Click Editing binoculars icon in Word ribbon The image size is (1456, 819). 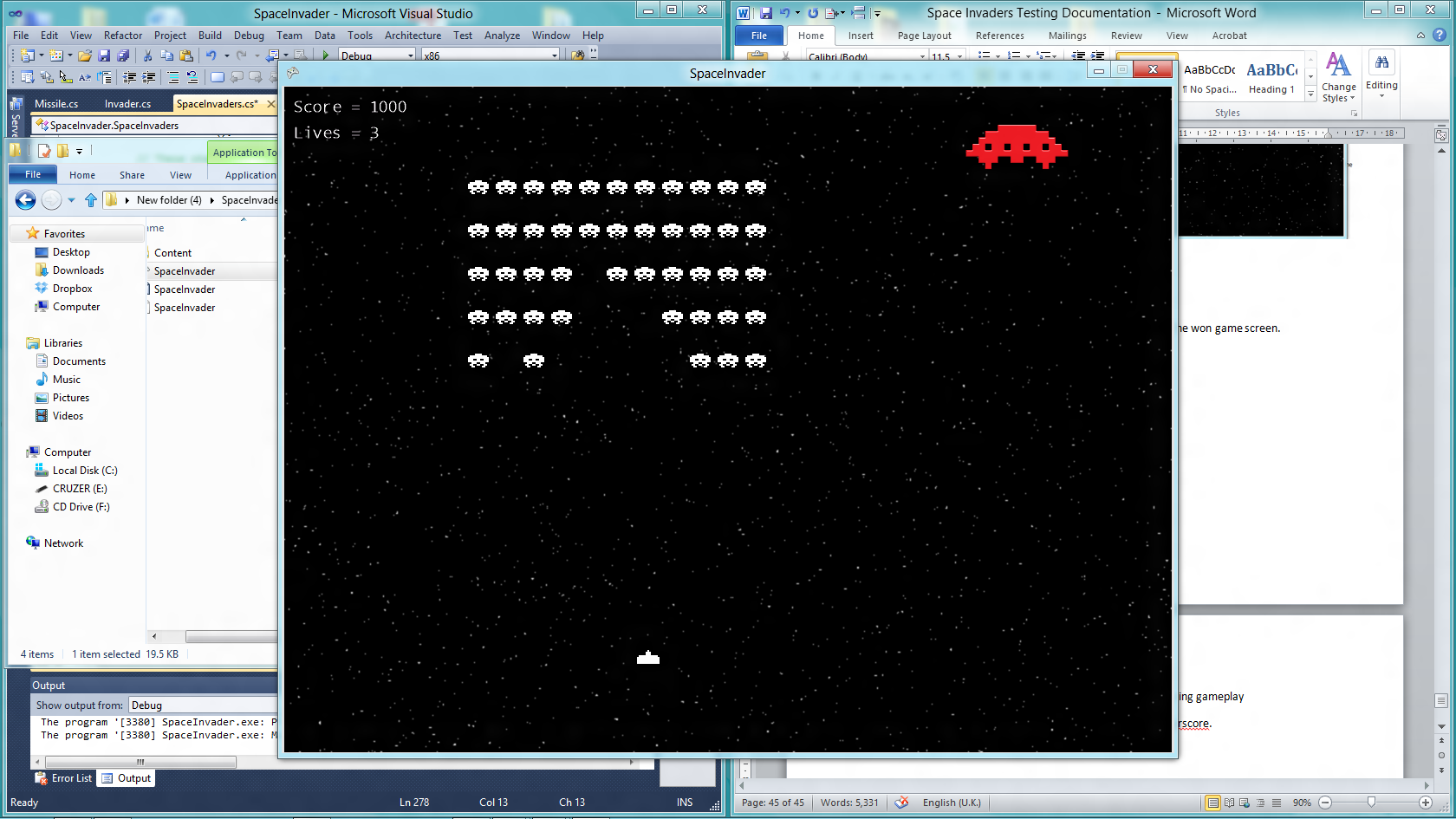click(x=1381, y=62)
